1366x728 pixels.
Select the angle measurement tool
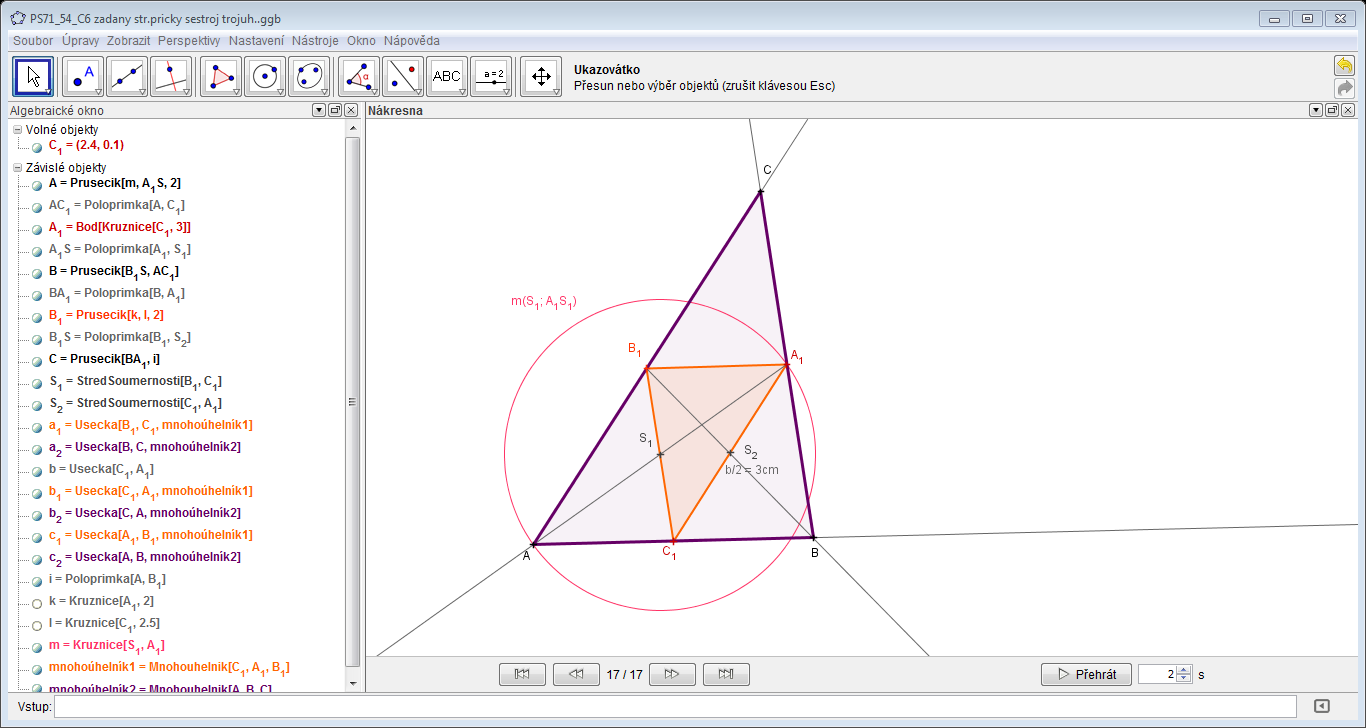click(x=359, y=76)
